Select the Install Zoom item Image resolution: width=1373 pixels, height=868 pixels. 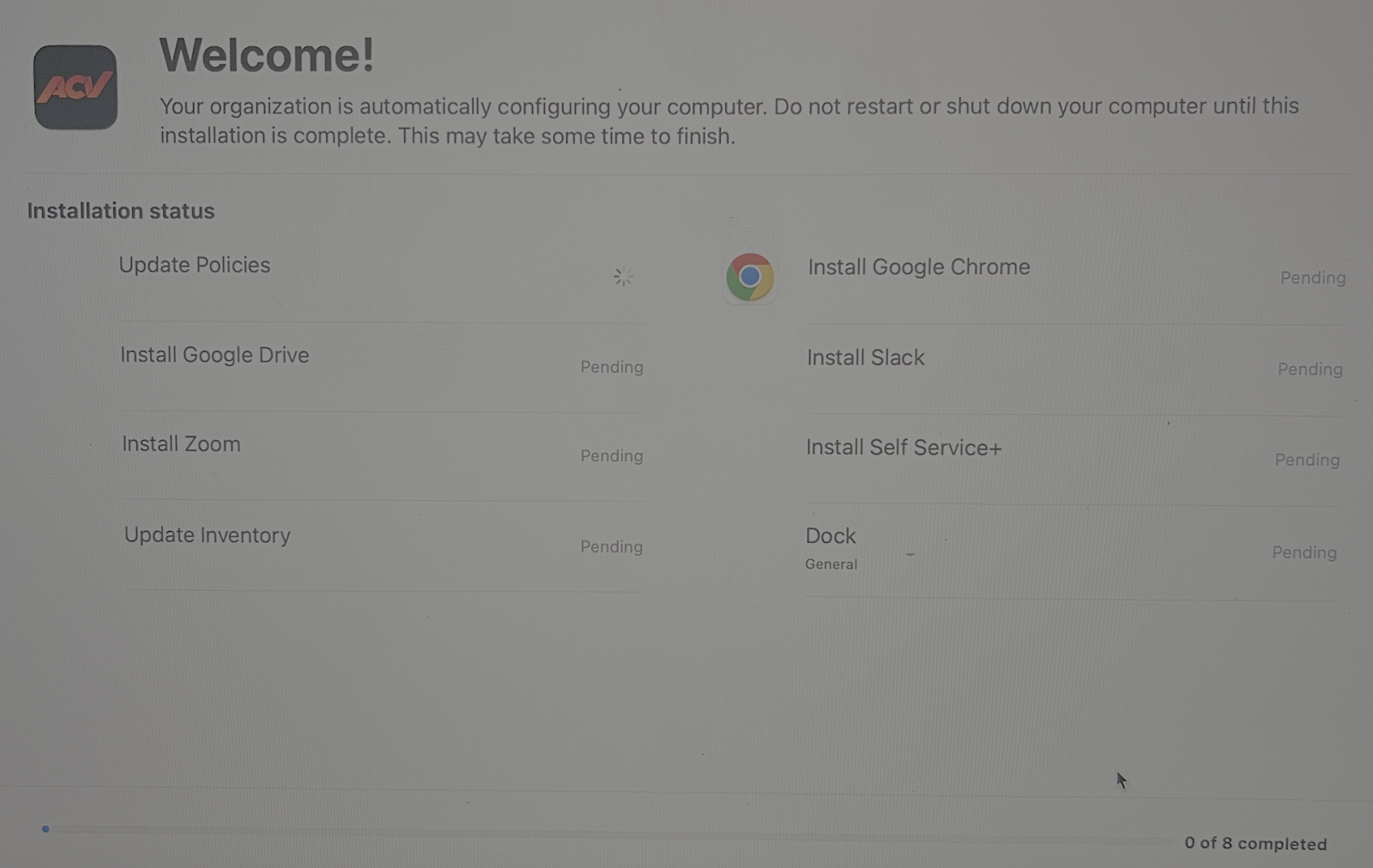tap(181, 444)
